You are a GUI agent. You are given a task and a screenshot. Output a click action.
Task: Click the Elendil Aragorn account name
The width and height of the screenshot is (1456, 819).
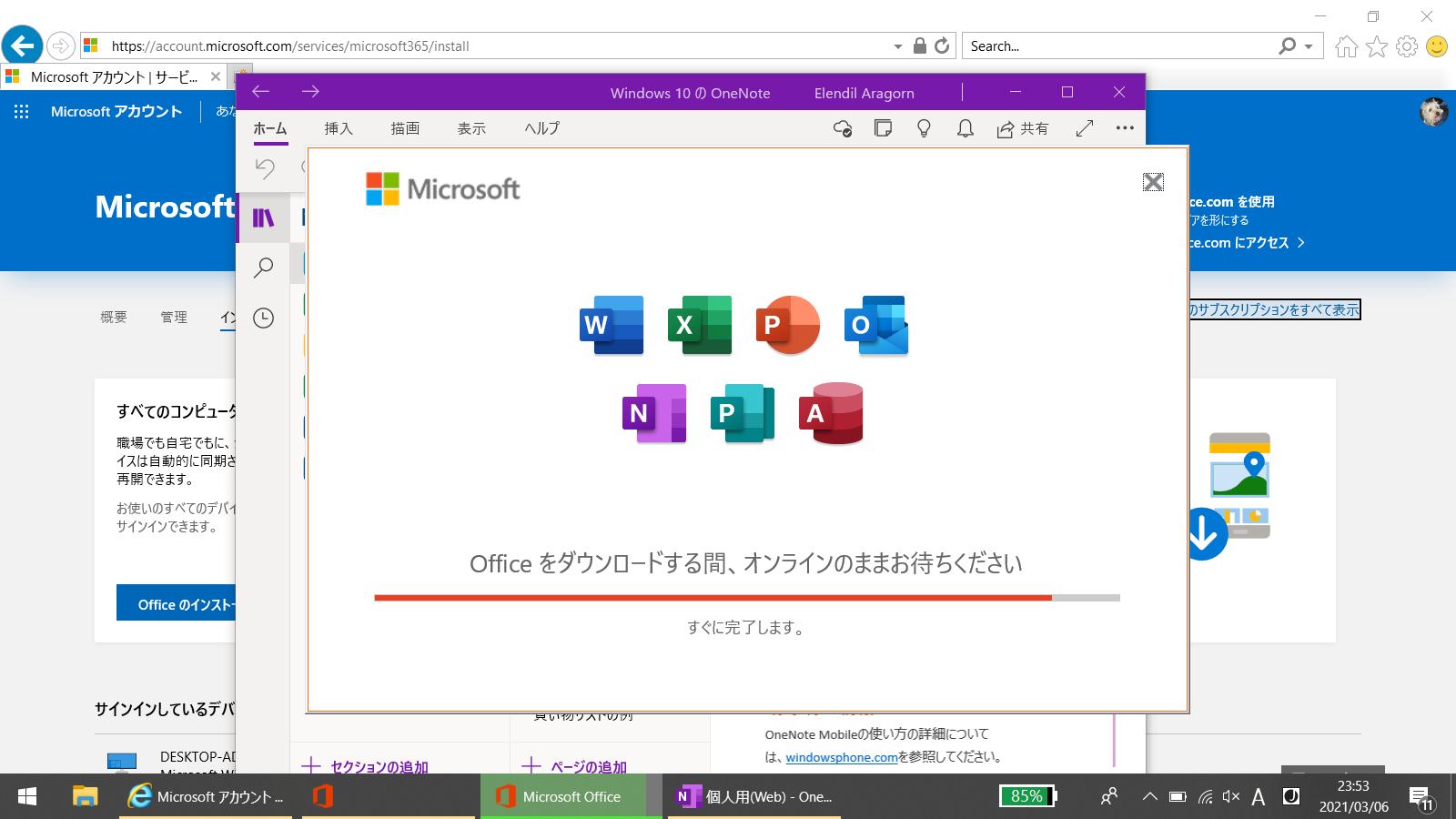coord(864,93)
